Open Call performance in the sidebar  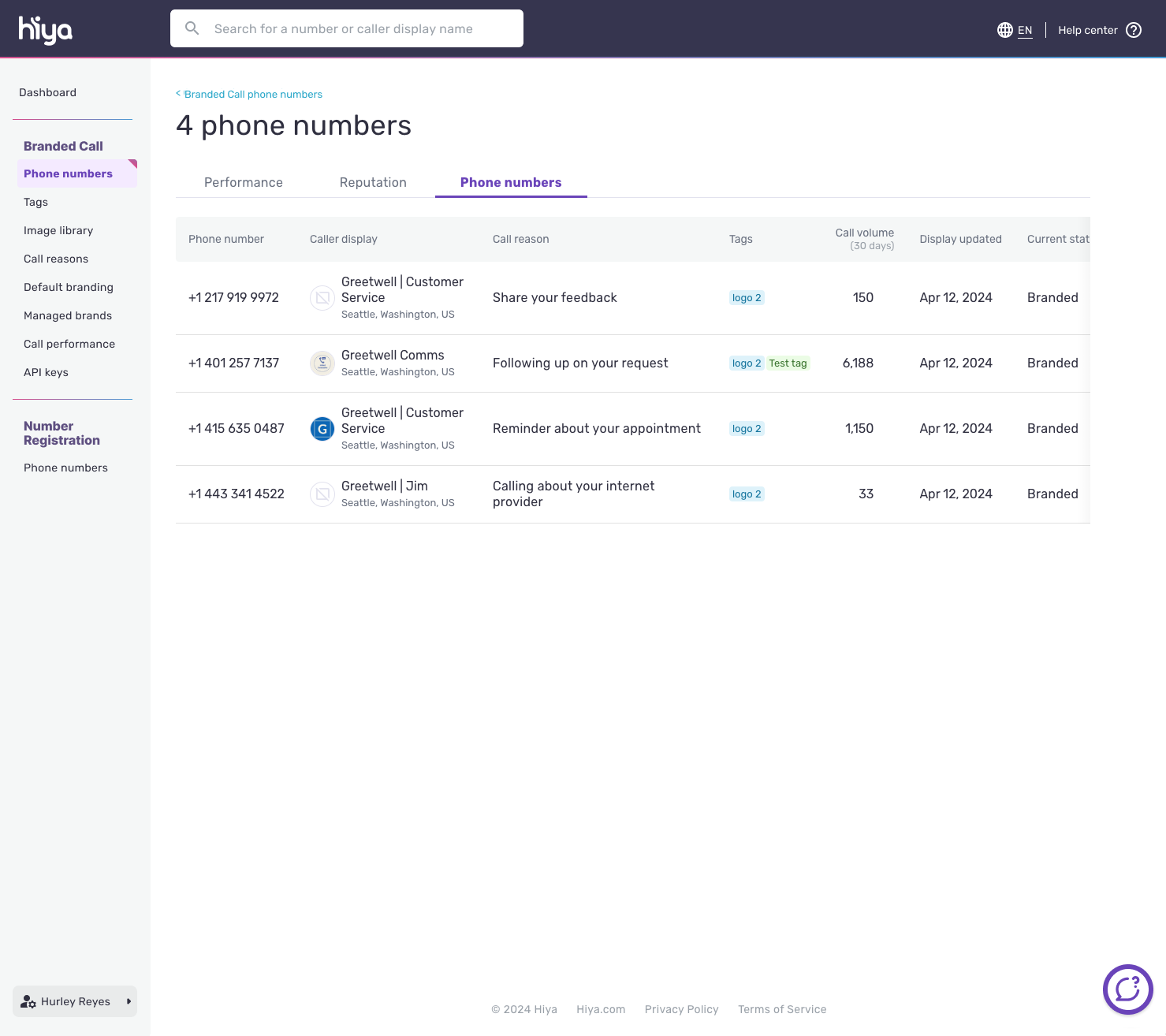pos(69,344)
